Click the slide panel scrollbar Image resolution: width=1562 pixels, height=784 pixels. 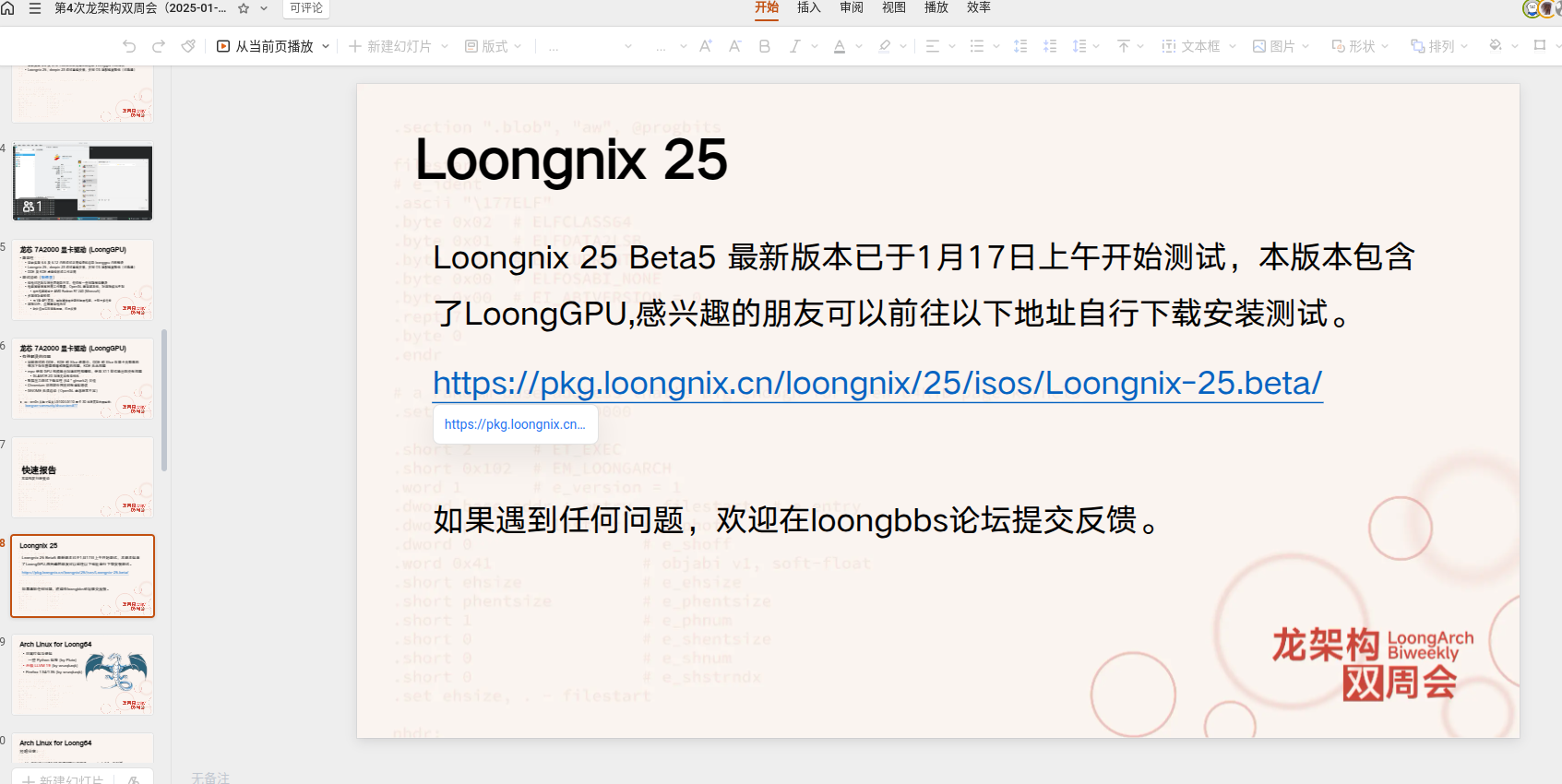click(164, 400)
